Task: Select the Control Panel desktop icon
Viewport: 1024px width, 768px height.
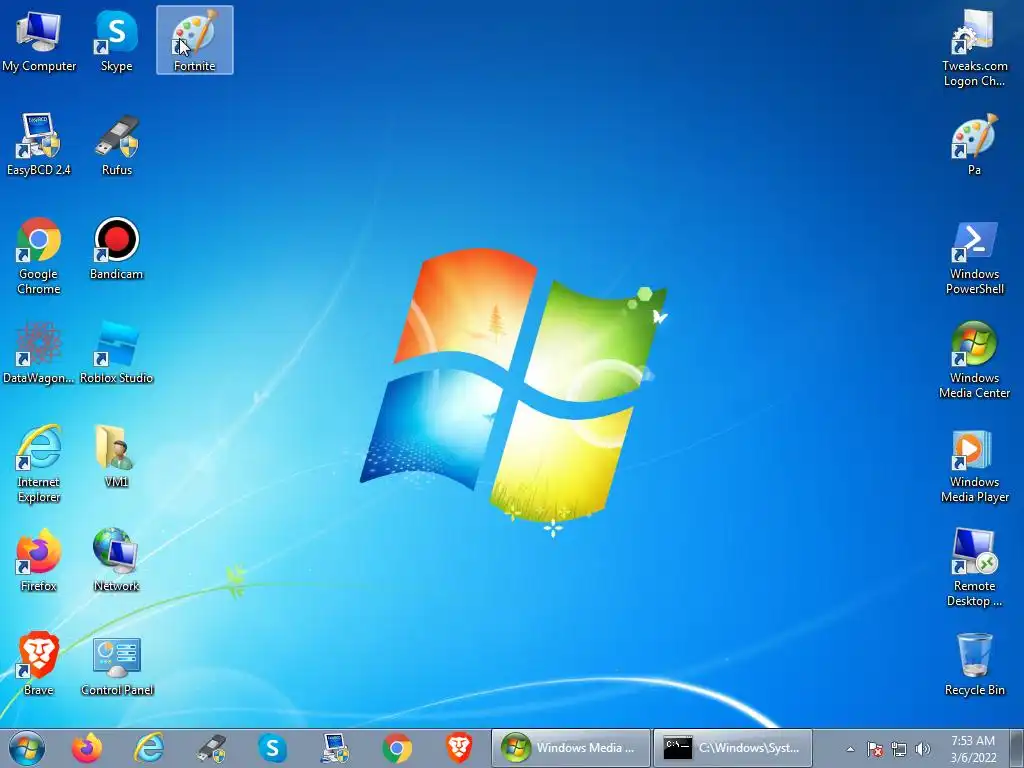Action: 116,664
